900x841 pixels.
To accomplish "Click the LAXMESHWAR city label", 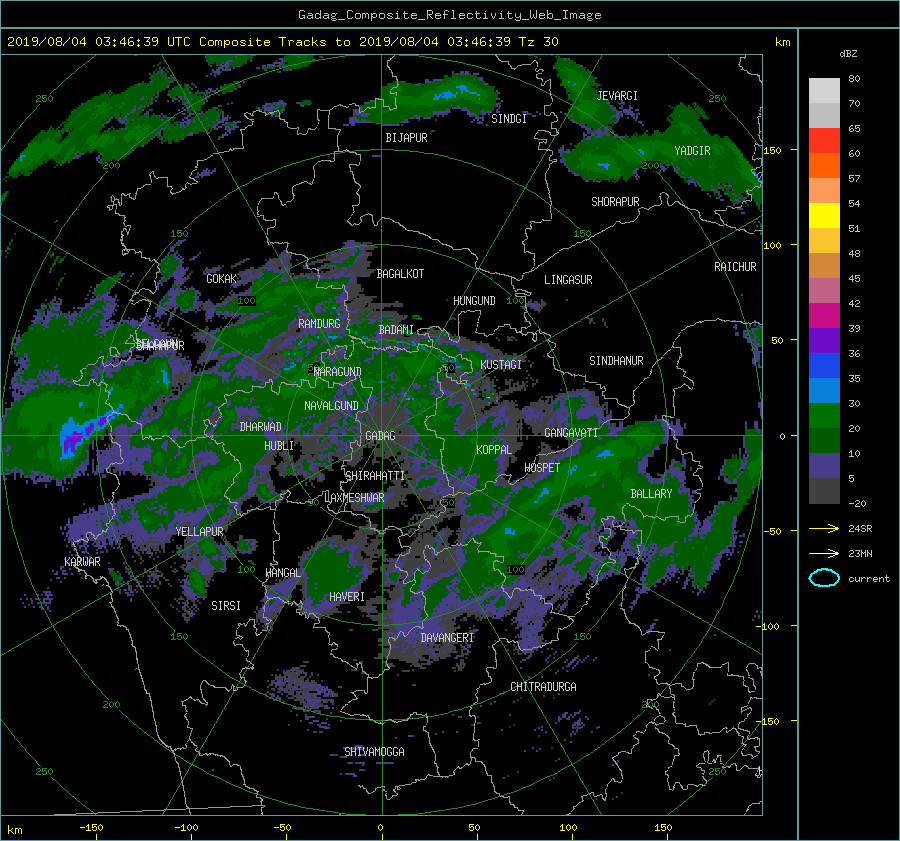I will [x=354, y=498].
